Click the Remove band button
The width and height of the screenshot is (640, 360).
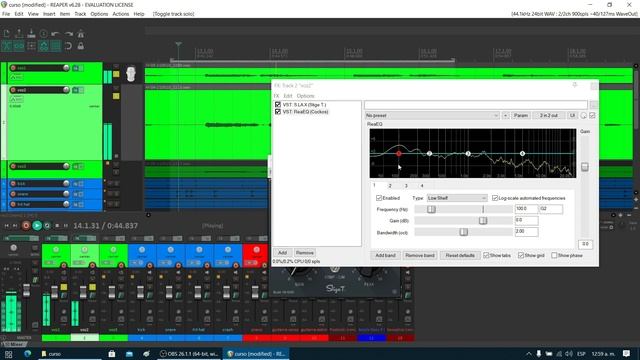420,255
